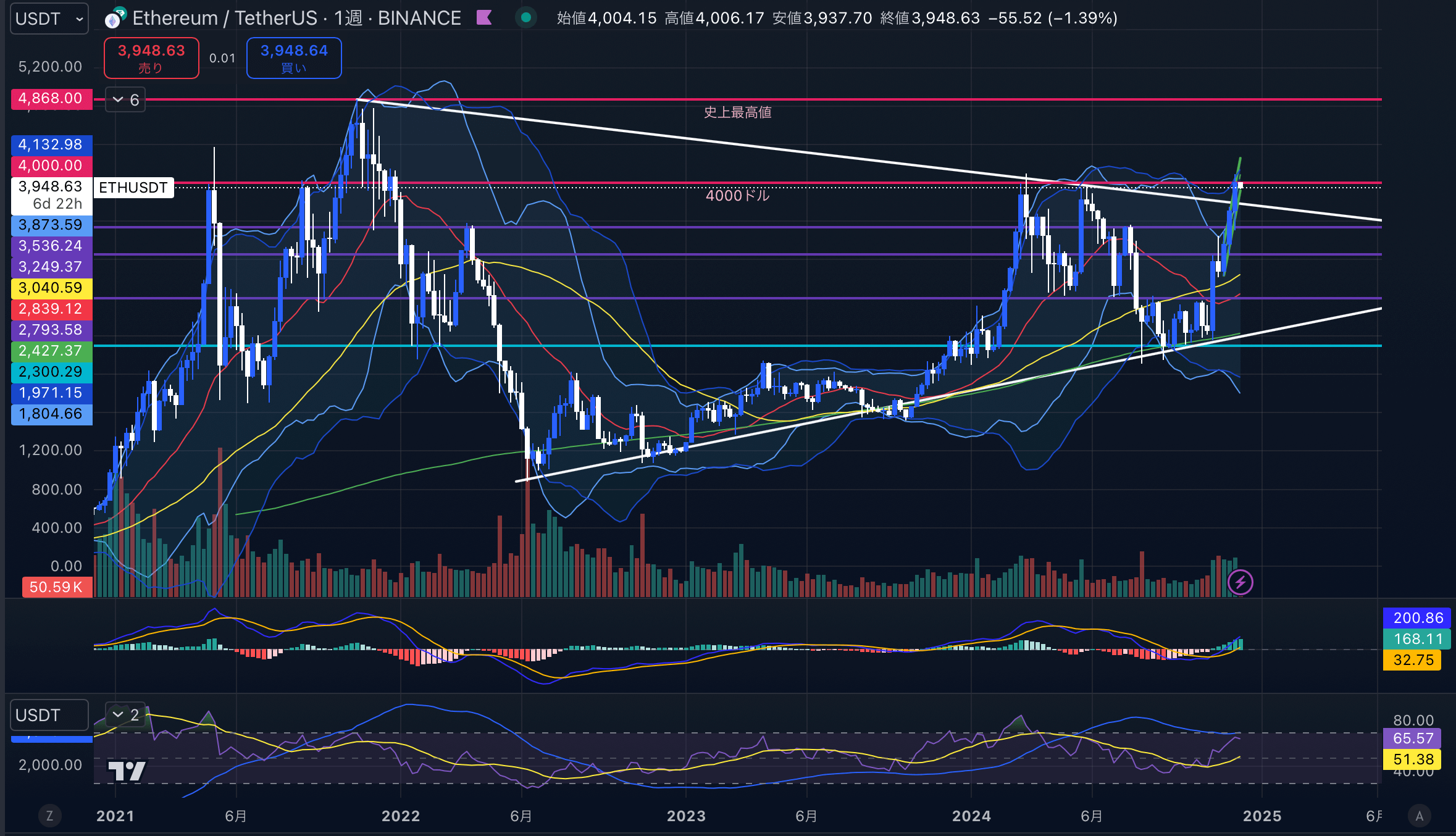
Task: Click the 4,132.98 blue price label
Action: [x=51, y=144]
